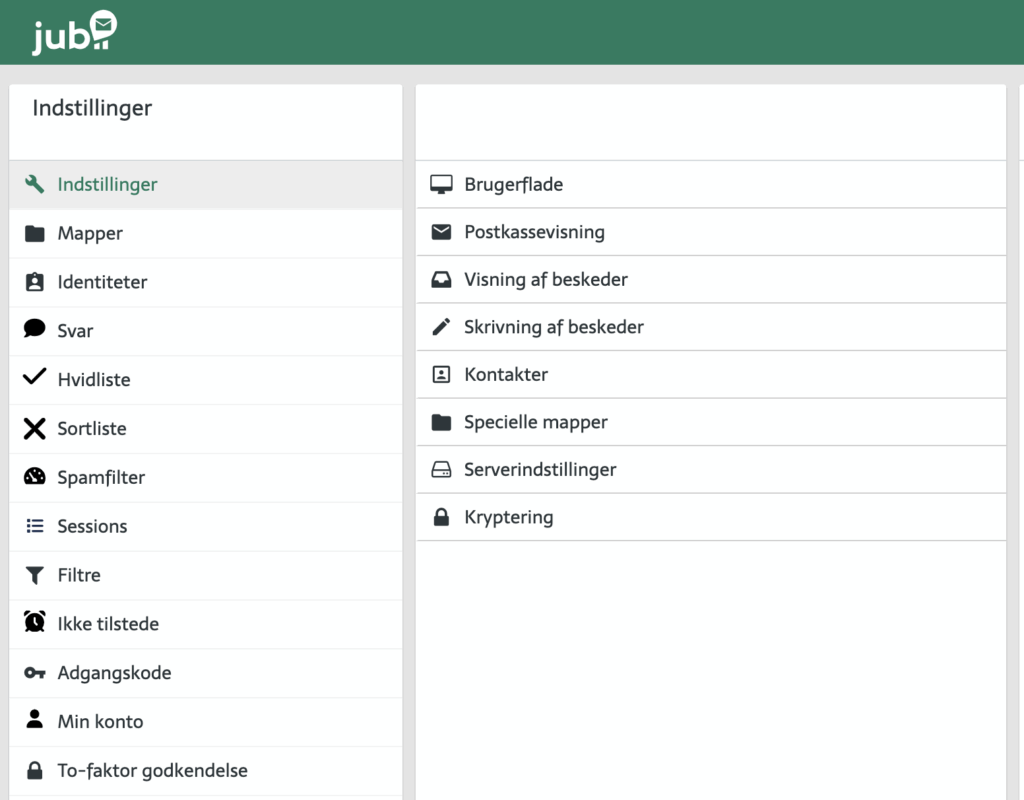Click the monitor icon for Brugerflade
This screenshot has height=800, width=1024.
coord(441,185)
